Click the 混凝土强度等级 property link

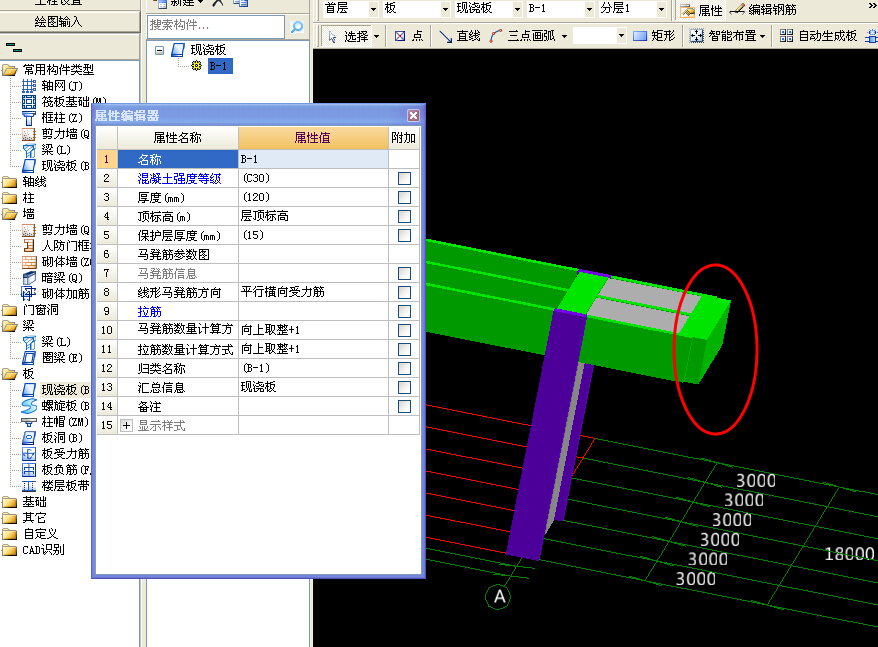coord(179,179)
